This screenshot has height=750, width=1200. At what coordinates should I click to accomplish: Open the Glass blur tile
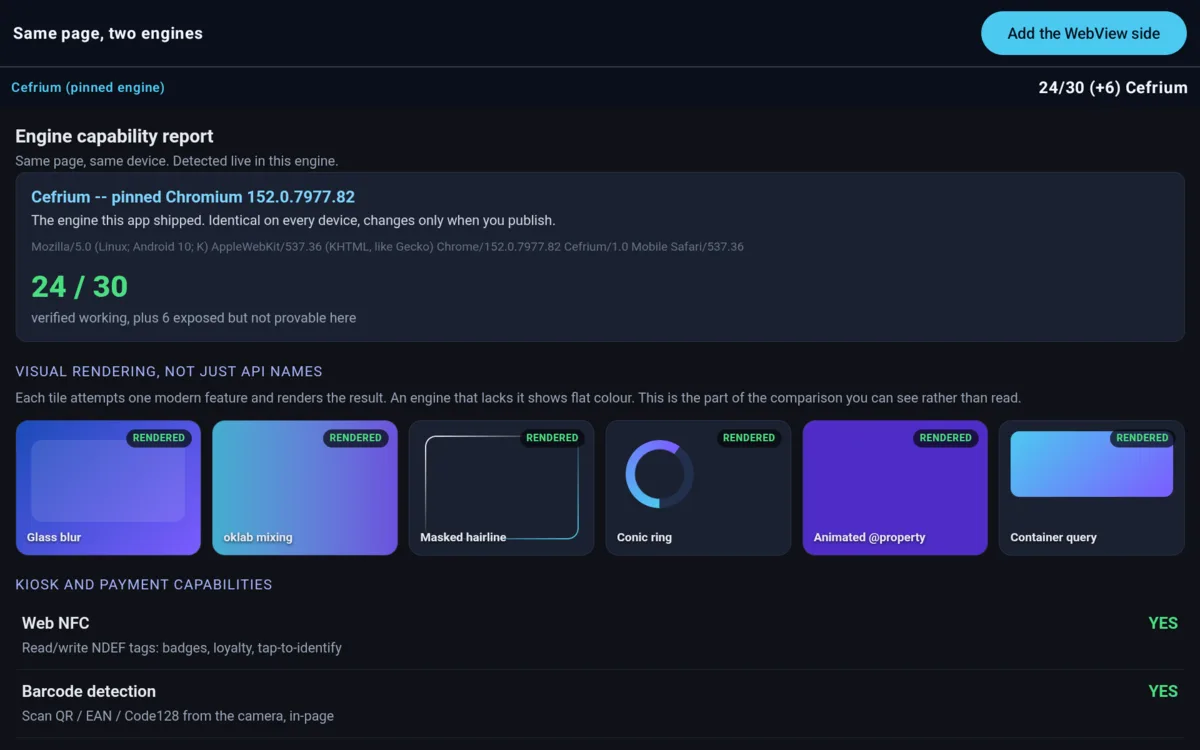(108, 487)
